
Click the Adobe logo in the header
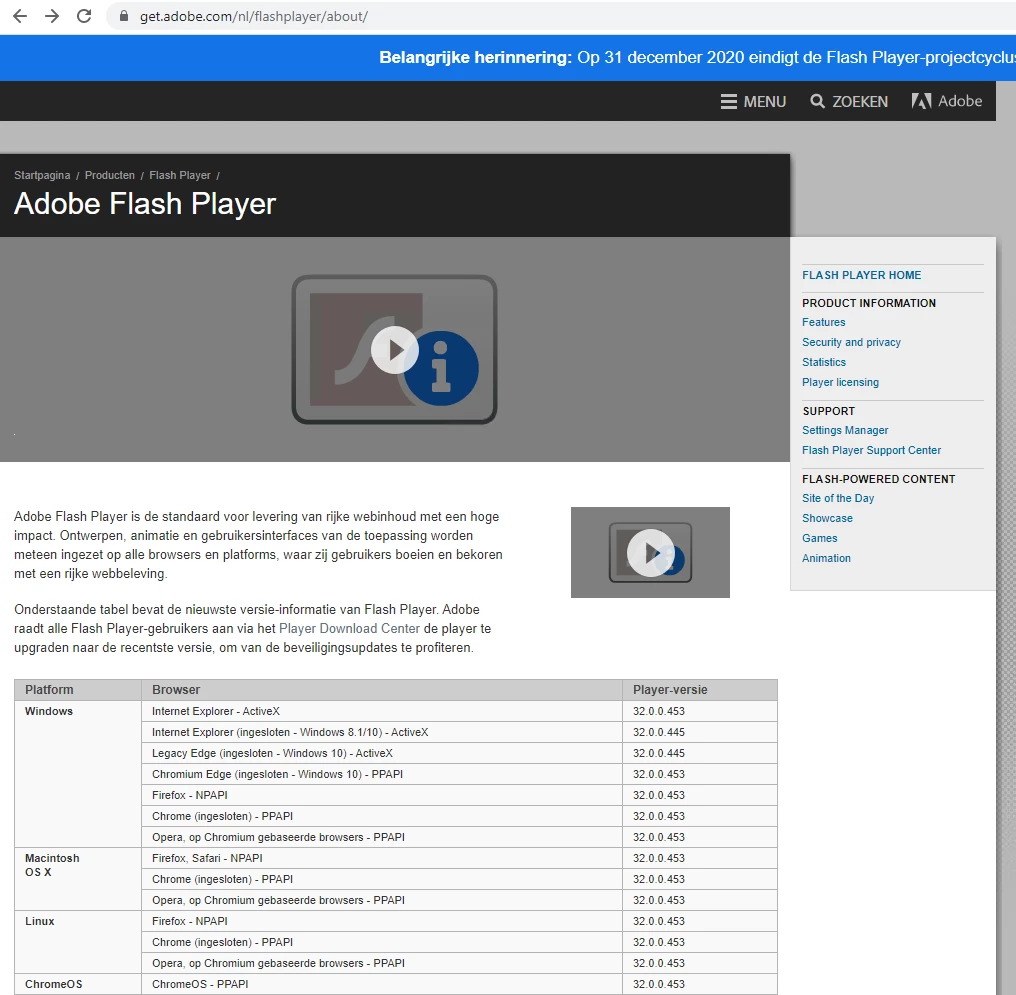pos(947,101)
